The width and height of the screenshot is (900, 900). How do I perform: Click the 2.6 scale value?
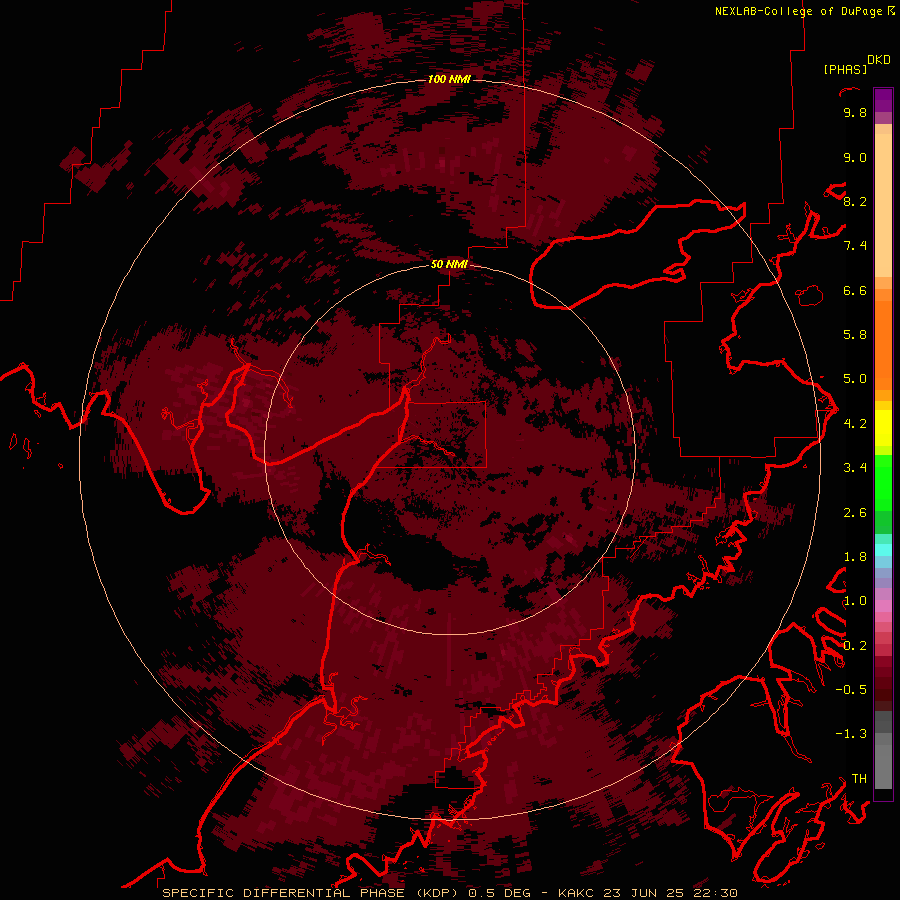(x=855, y=513)
